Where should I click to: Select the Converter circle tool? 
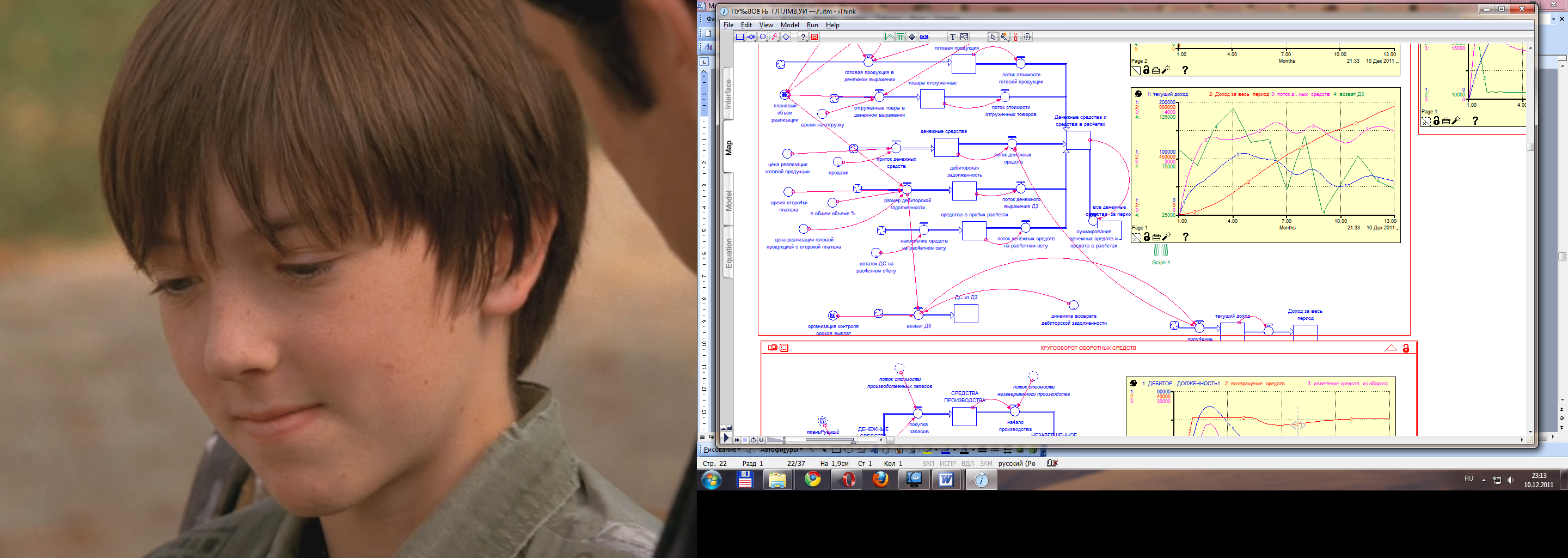[763, 37]
